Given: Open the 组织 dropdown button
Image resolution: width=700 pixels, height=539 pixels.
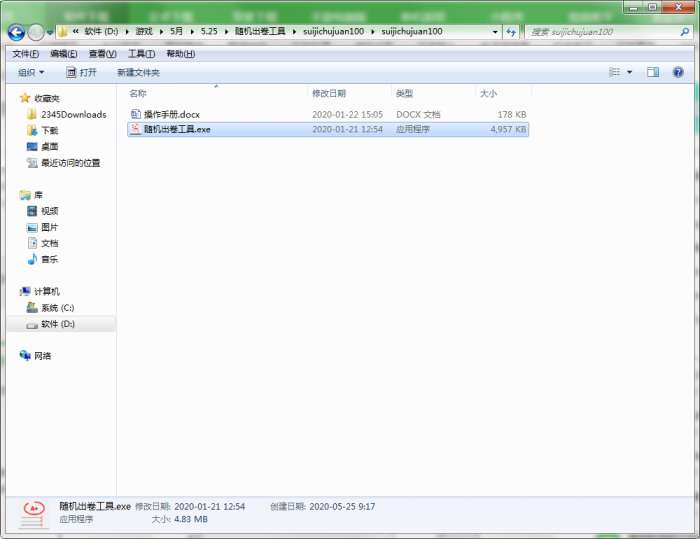Looking at the screenshot, I should point(31,72).
